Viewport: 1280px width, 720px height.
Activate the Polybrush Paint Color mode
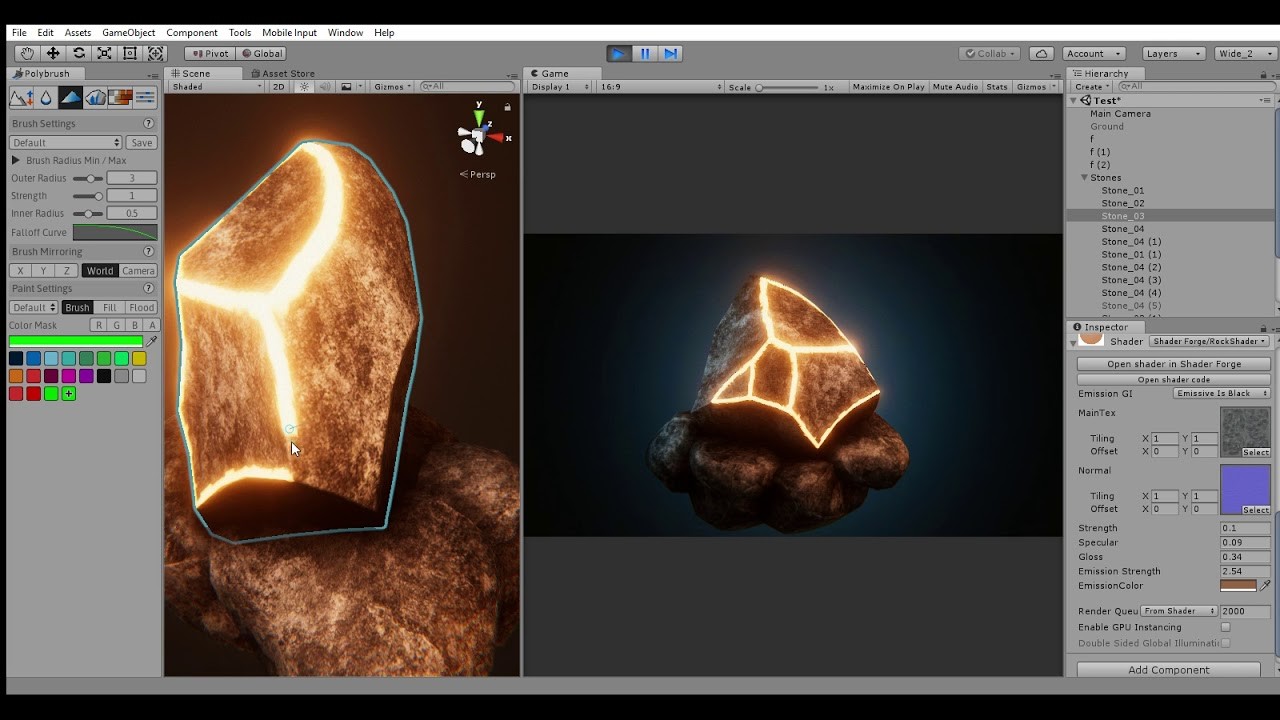70,97
